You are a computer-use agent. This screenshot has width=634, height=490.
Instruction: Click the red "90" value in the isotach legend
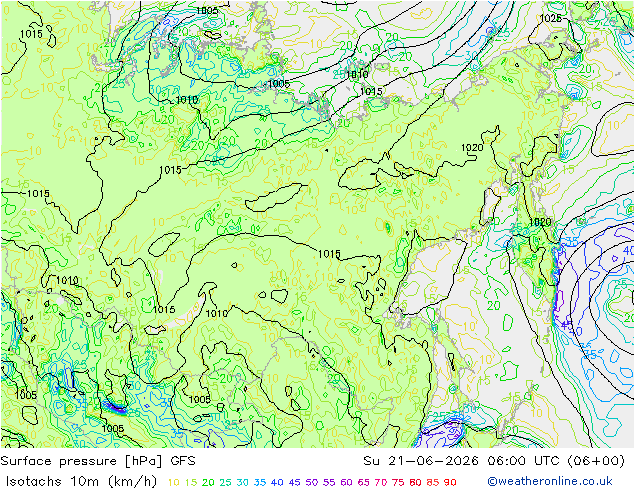450,482
